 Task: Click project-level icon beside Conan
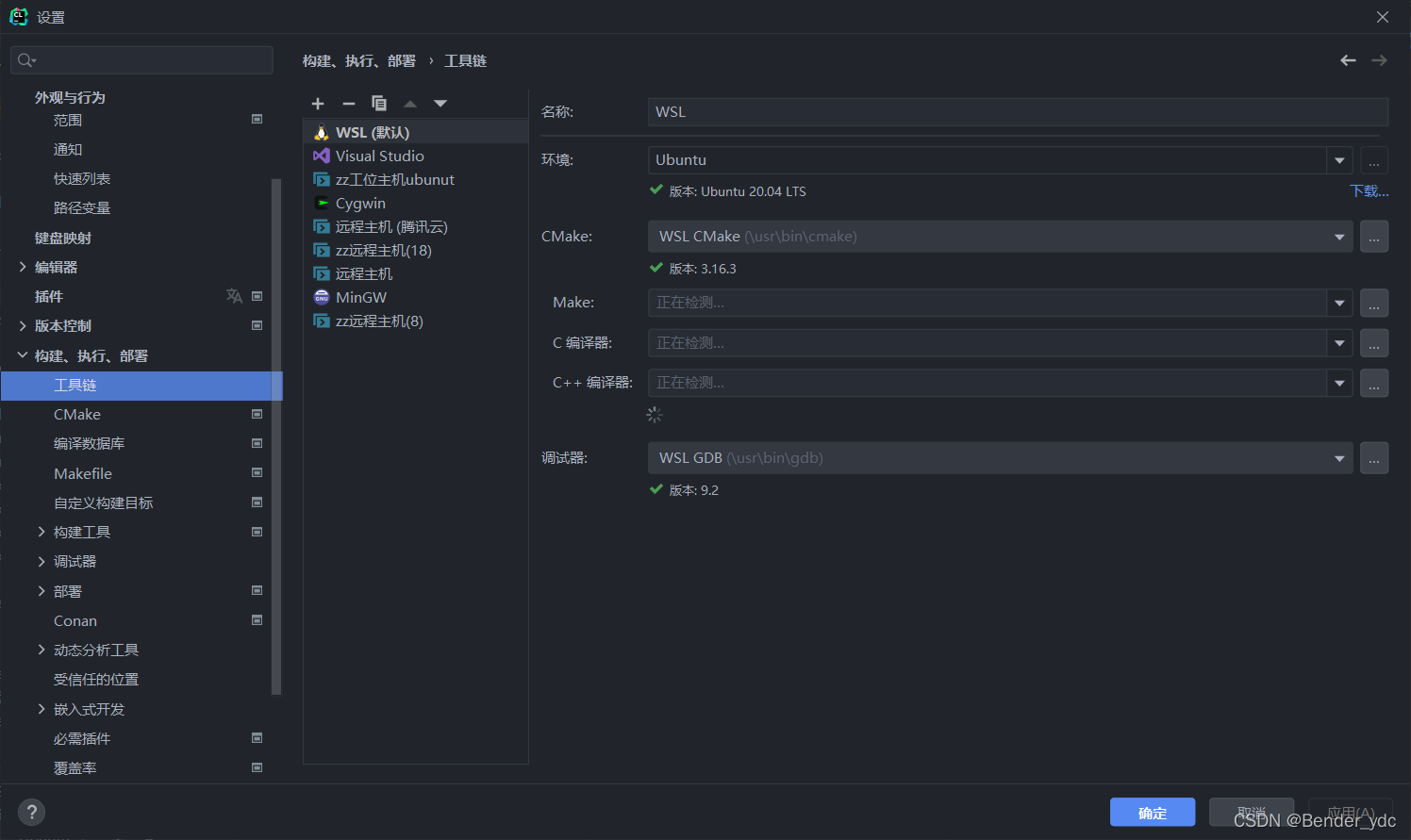[257, 620]
